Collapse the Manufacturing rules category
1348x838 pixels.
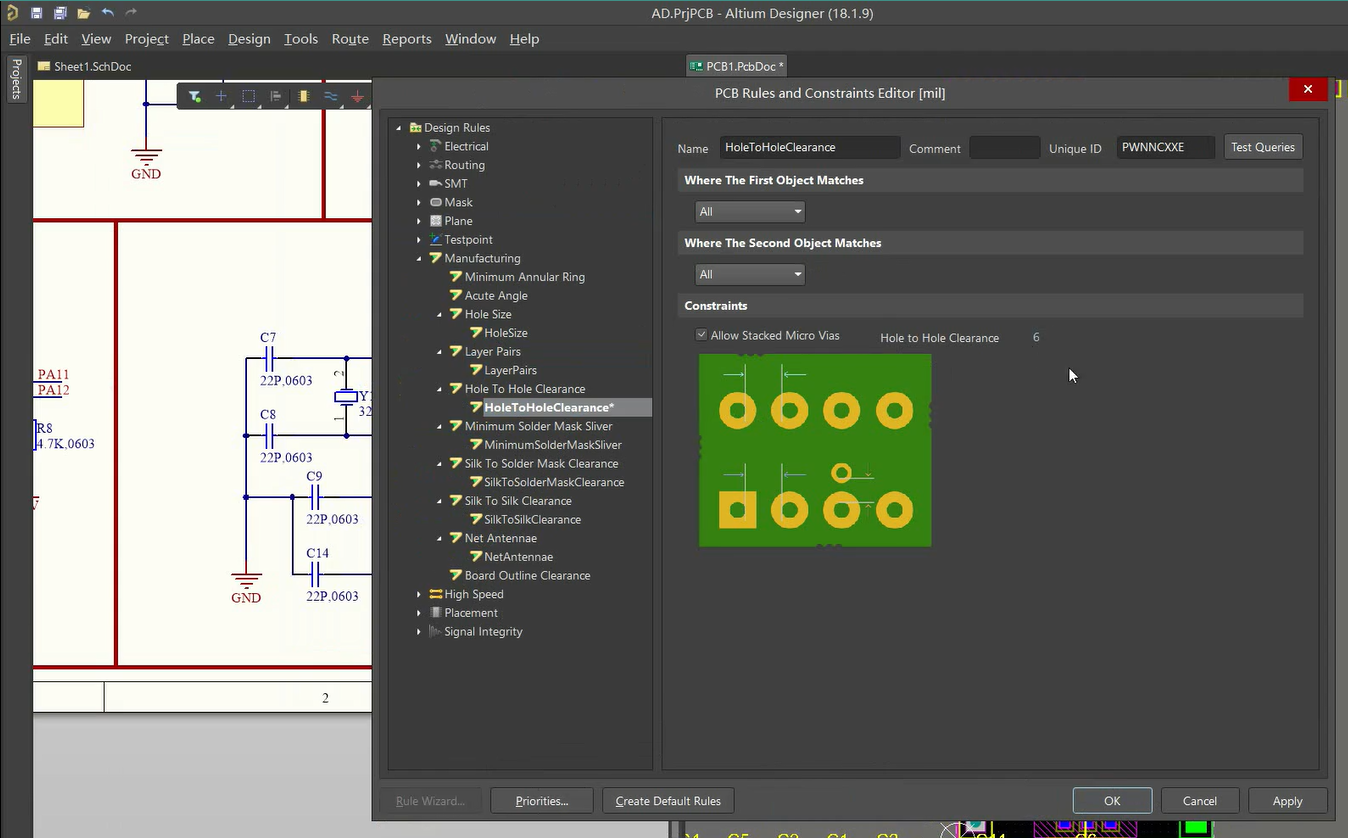coord(420,258)
